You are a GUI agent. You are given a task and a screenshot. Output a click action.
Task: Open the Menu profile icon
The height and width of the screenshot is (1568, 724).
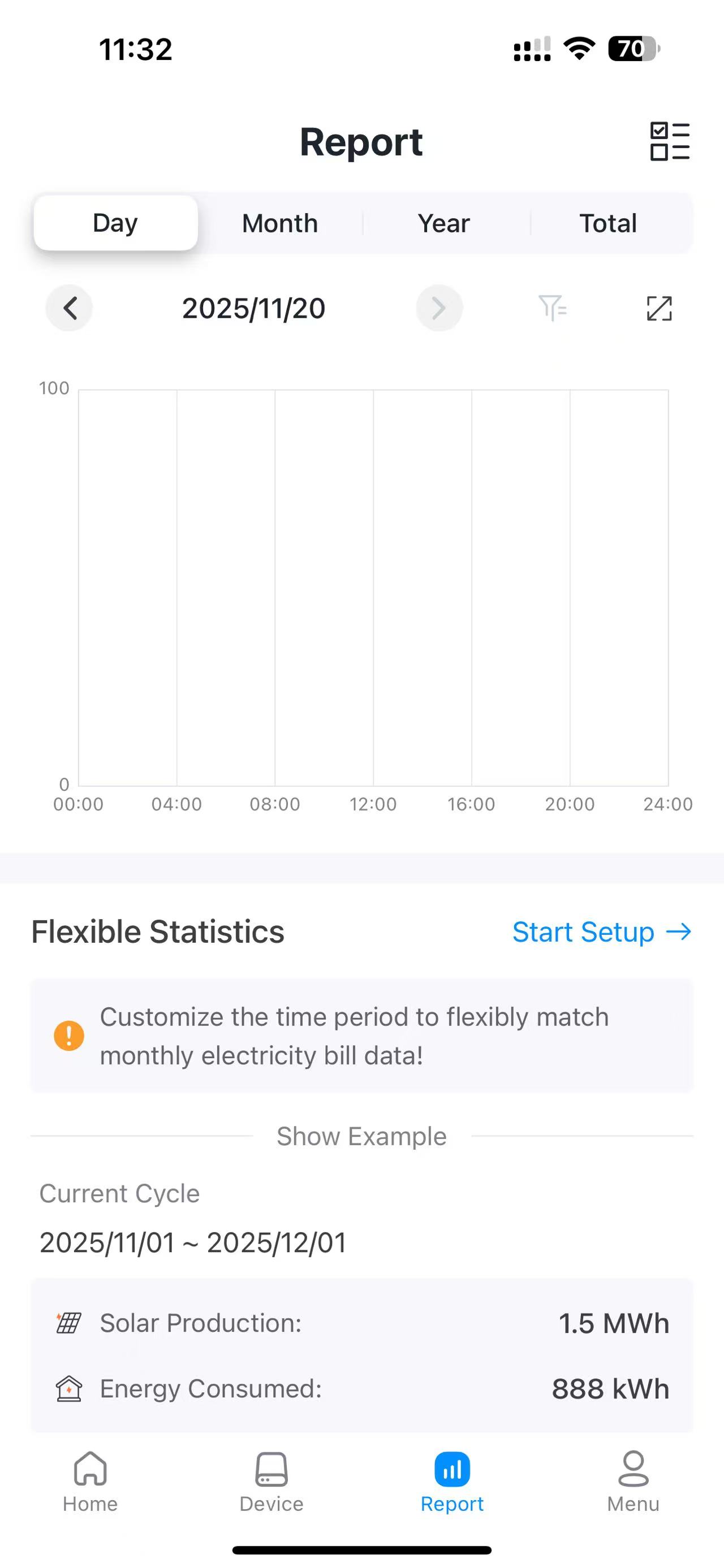[633, 1470]
